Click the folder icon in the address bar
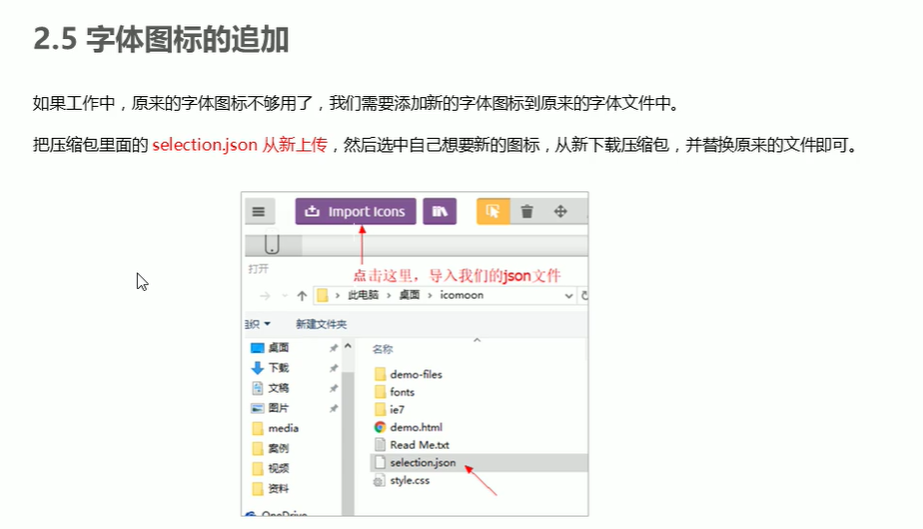The width and height of the screenshot is (923, 529). [x=322, y=295]
